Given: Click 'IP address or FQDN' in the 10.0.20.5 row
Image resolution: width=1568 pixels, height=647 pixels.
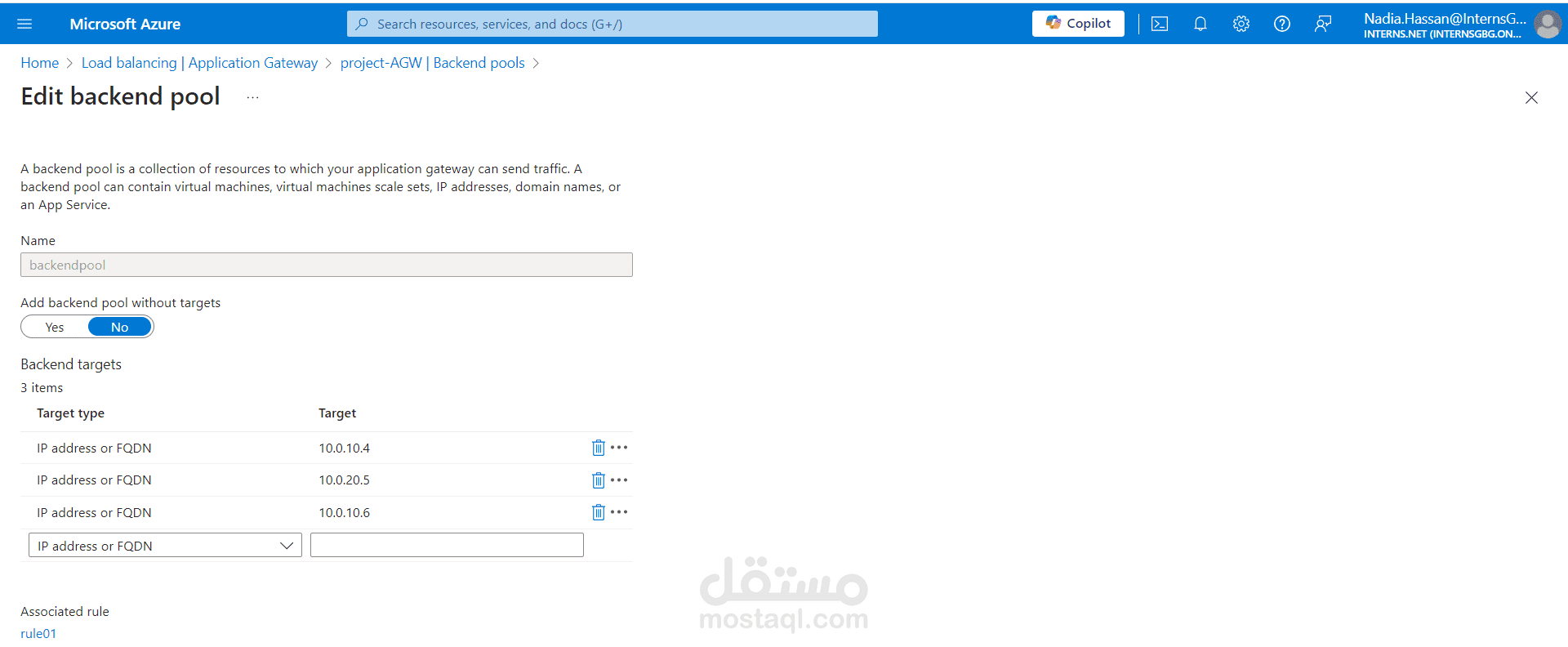Looking at the screenshot, I should [94, 480].
